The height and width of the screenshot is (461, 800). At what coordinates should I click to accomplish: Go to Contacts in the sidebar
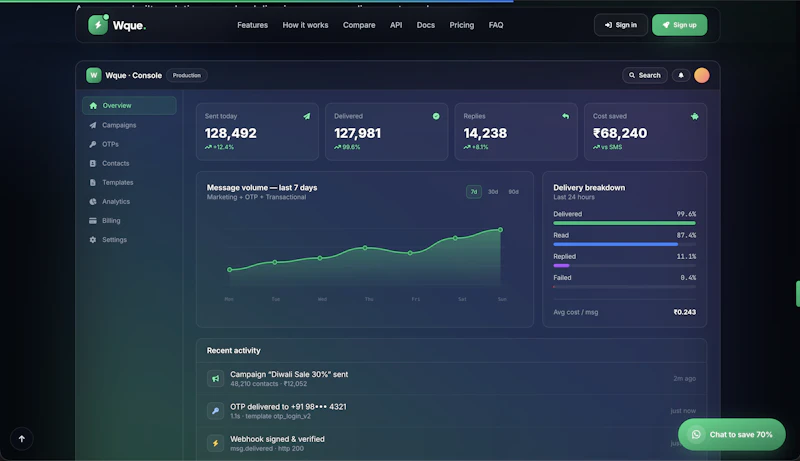click(129, 163)
